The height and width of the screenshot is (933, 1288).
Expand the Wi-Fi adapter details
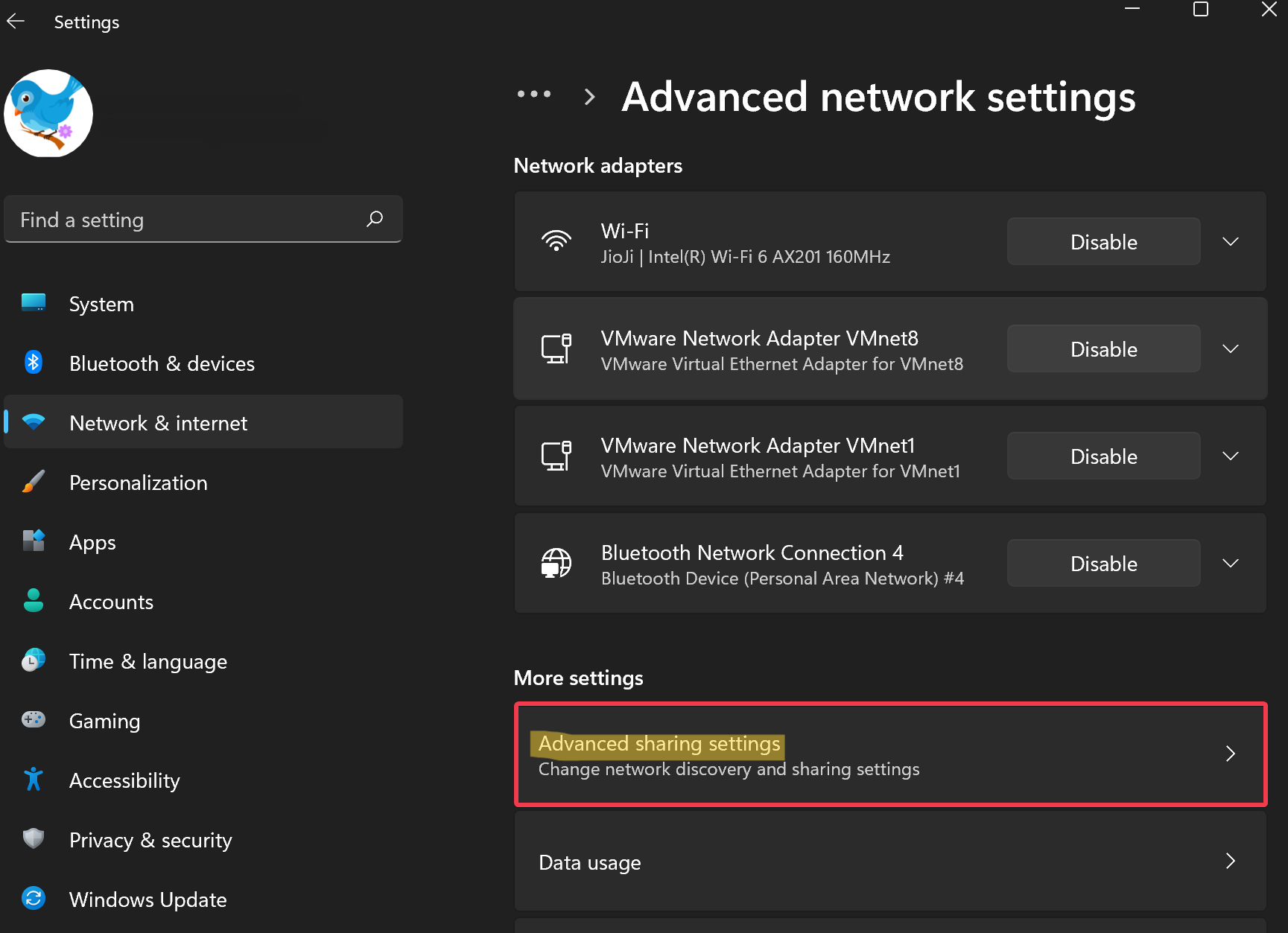click(x=1231, y=242)
